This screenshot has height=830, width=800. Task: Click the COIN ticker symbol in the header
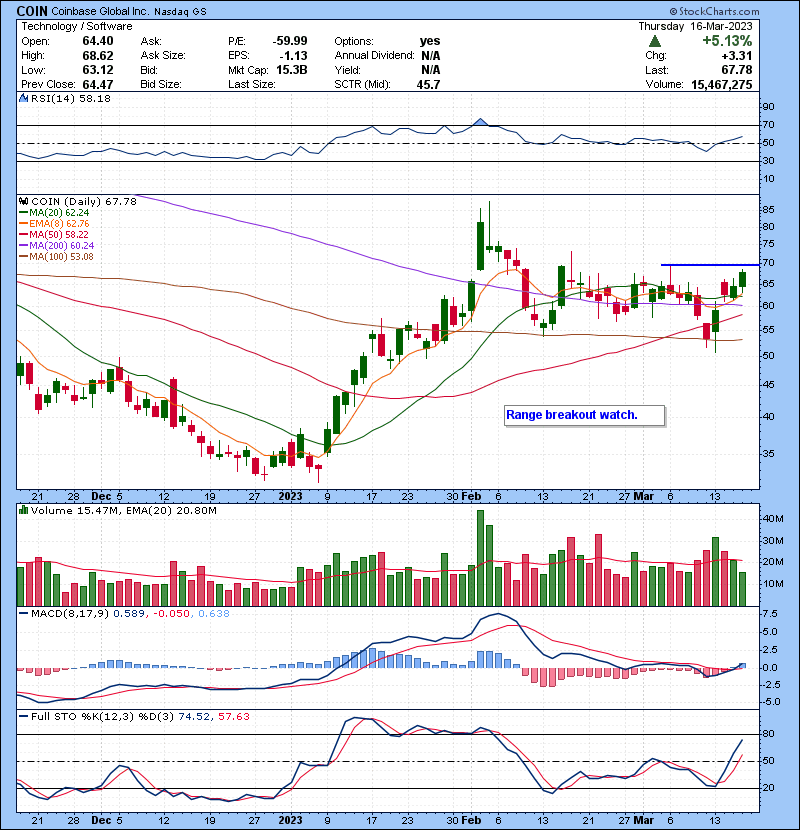coord(32,11)
